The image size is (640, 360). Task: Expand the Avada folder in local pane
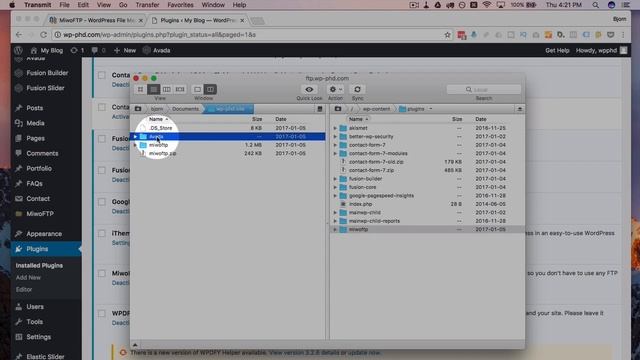[x=136, y=136]
